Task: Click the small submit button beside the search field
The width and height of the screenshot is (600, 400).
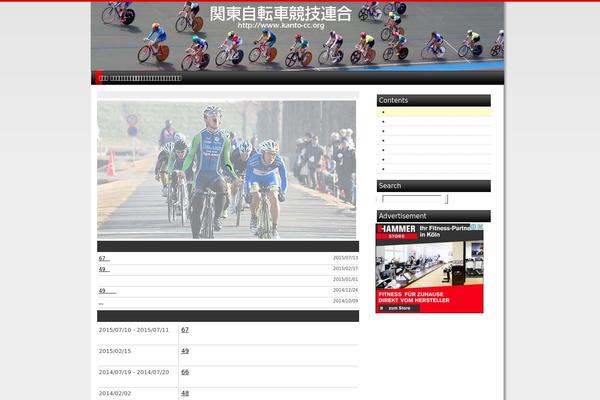Action: (x=446, y=199)
